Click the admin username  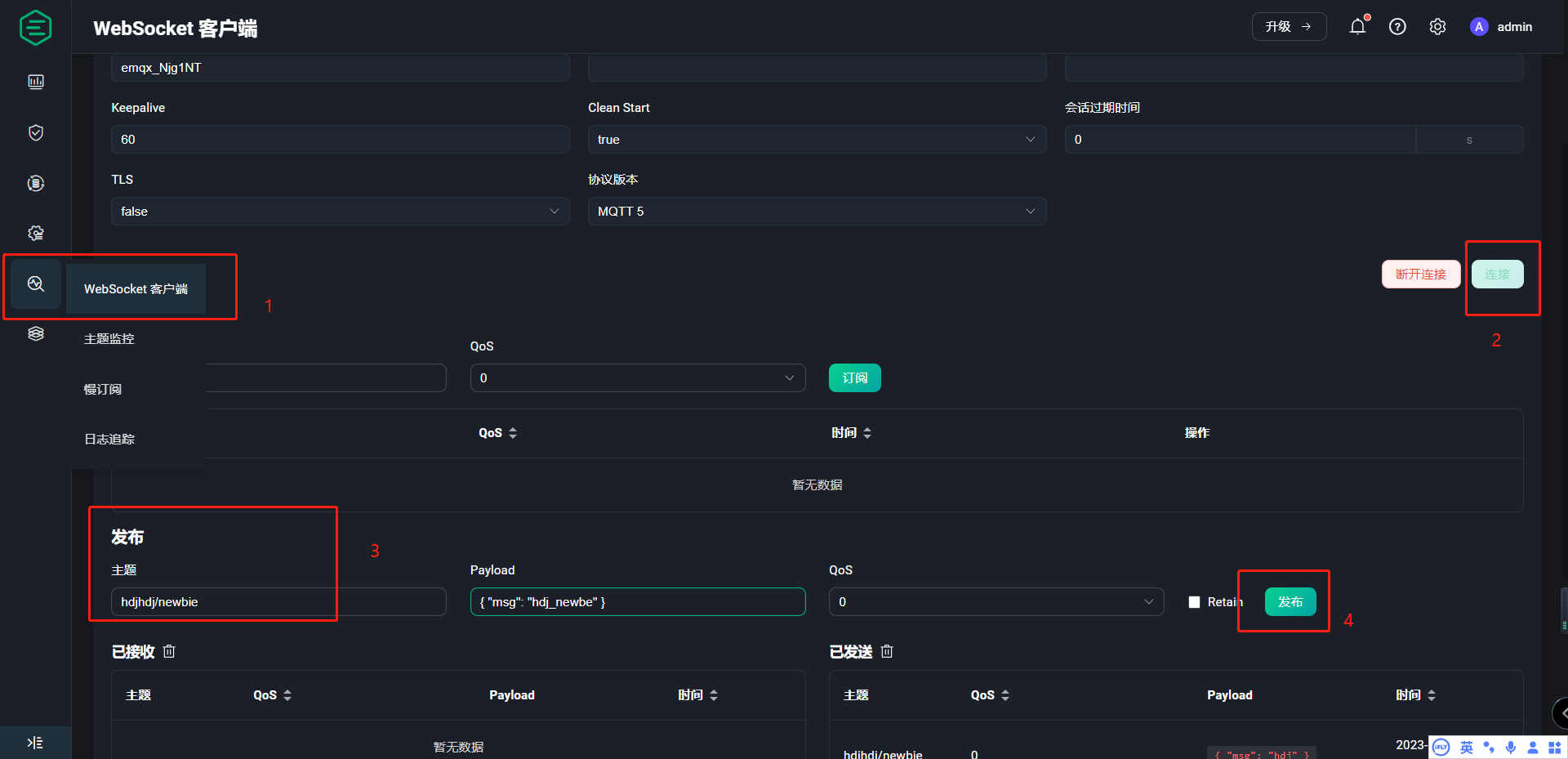tap(1514, 27)
